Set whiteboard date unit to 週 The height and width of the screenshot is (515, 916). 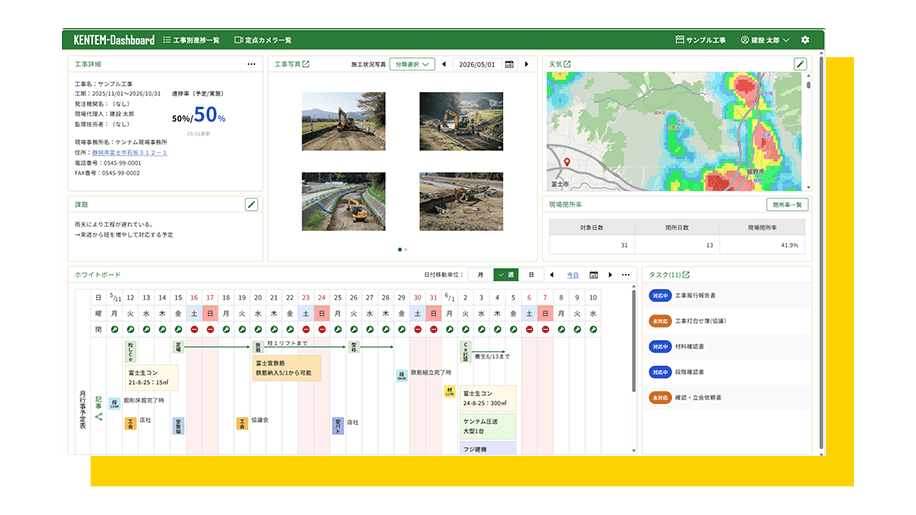tap(506, 275)
